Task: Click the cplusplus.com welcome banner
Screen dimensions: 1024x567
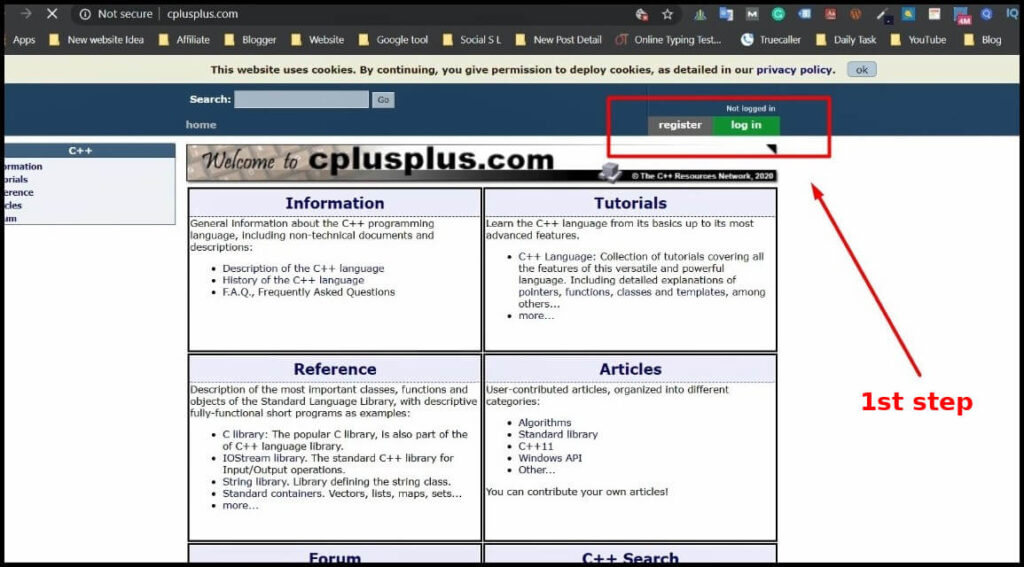Action: coord(481,163)
